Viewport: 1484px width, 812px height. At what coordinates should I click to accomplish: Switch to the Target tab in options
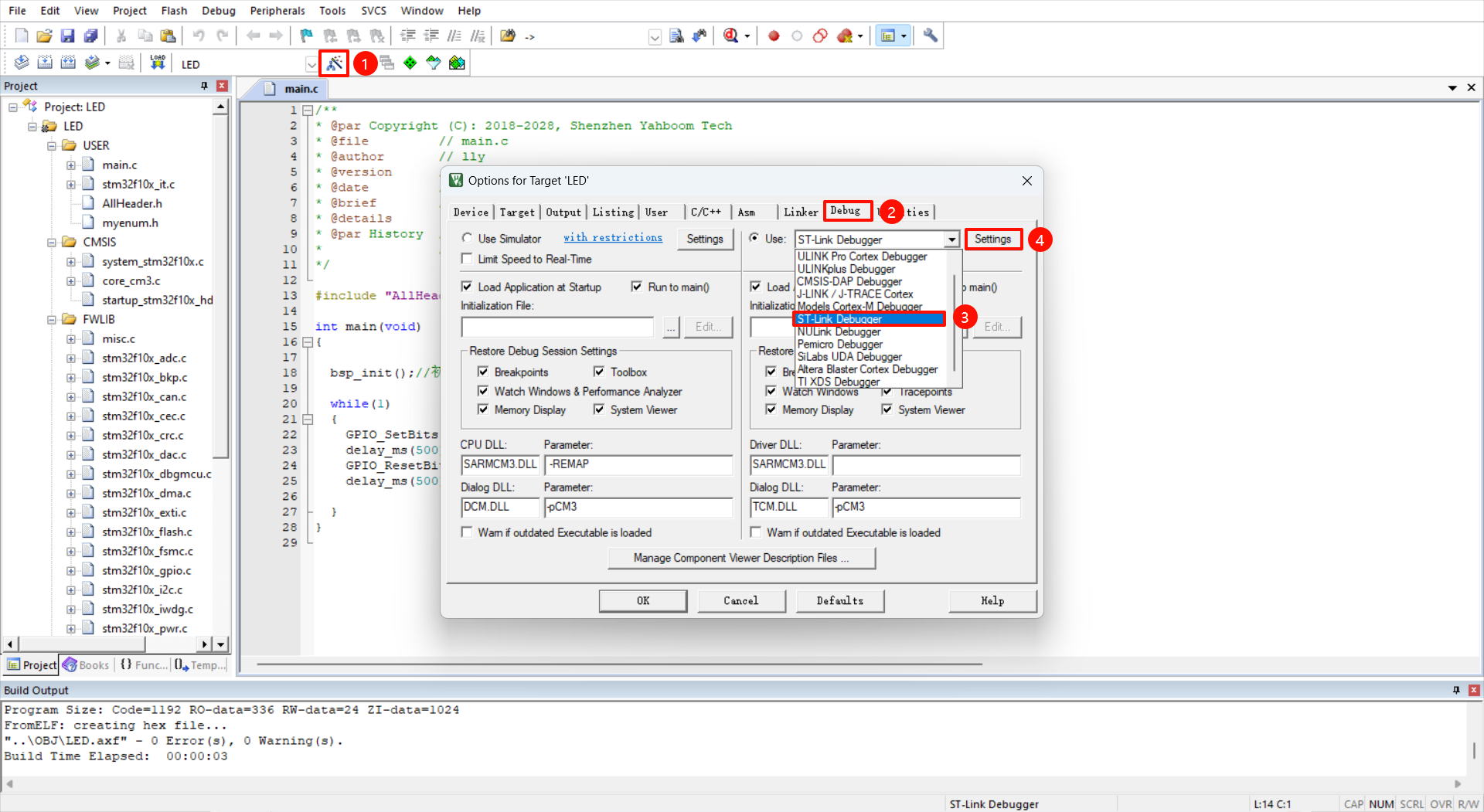[517, 212]
